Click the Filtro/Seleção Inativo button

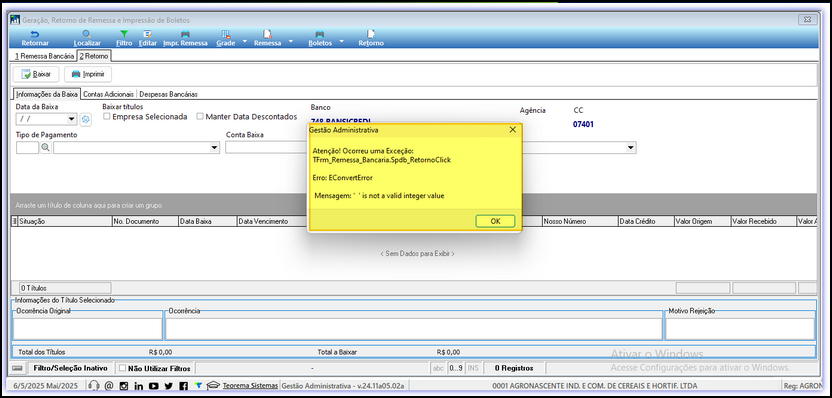(x=70, y=368)
